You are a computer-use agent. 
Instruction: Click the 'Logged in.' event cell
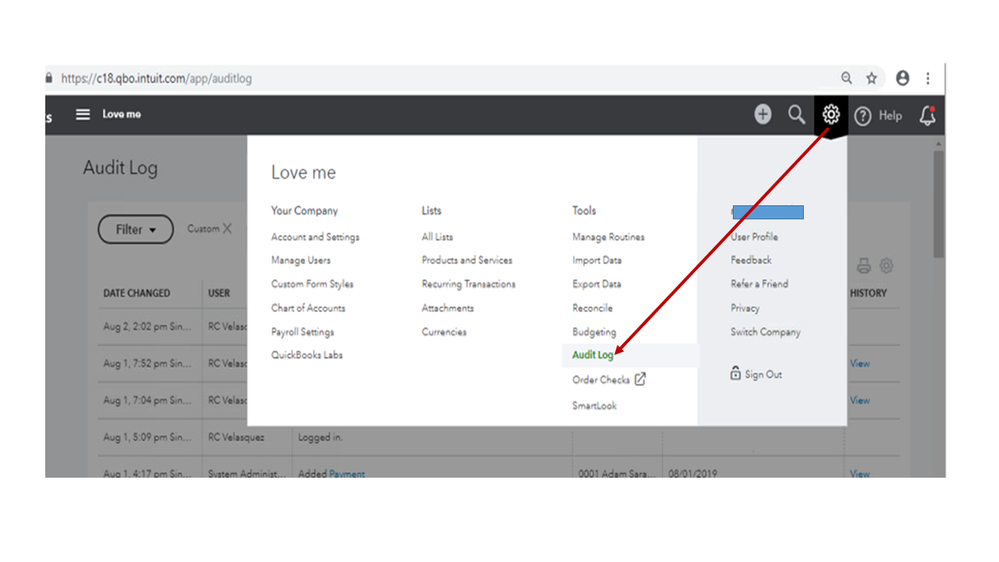click(320, 438)
